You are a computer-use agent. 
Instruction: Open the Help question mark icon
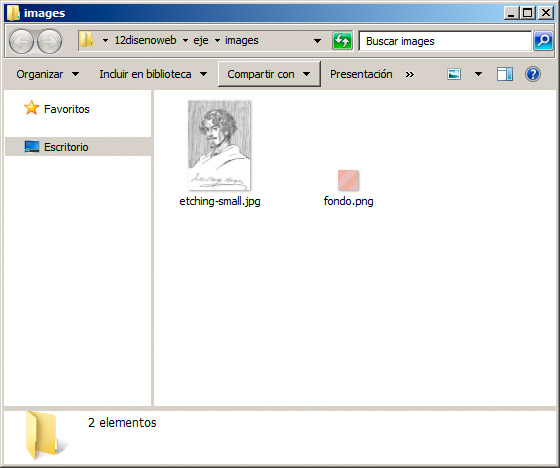(x=532, y=74)
